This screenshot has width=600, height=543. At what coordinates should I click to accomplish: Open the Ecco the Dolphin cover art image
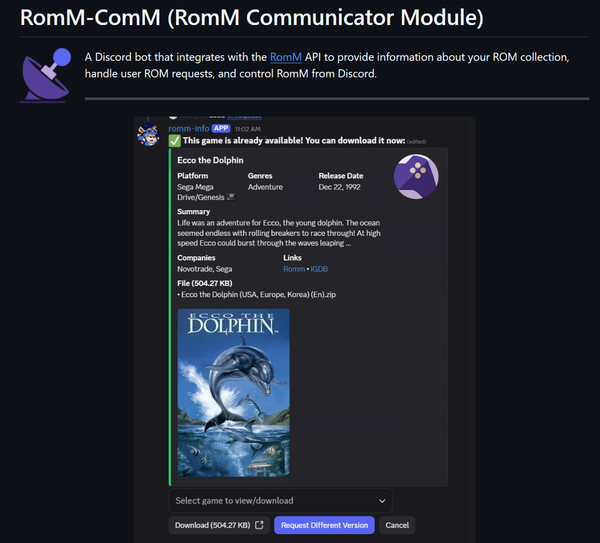[233, 393]
